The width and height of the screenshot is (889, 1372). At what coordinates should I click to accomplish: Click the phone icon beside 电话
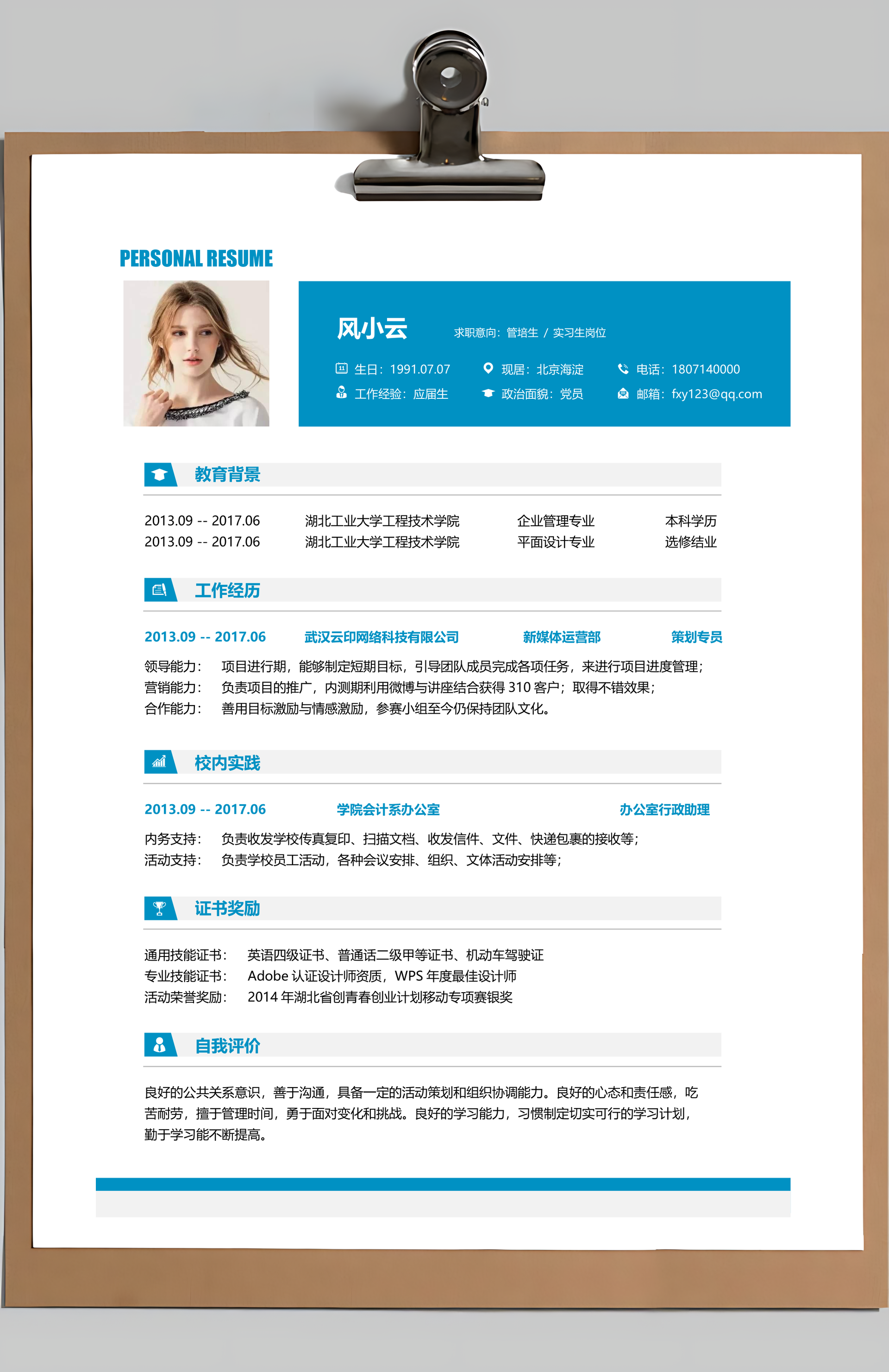point(623,368)
